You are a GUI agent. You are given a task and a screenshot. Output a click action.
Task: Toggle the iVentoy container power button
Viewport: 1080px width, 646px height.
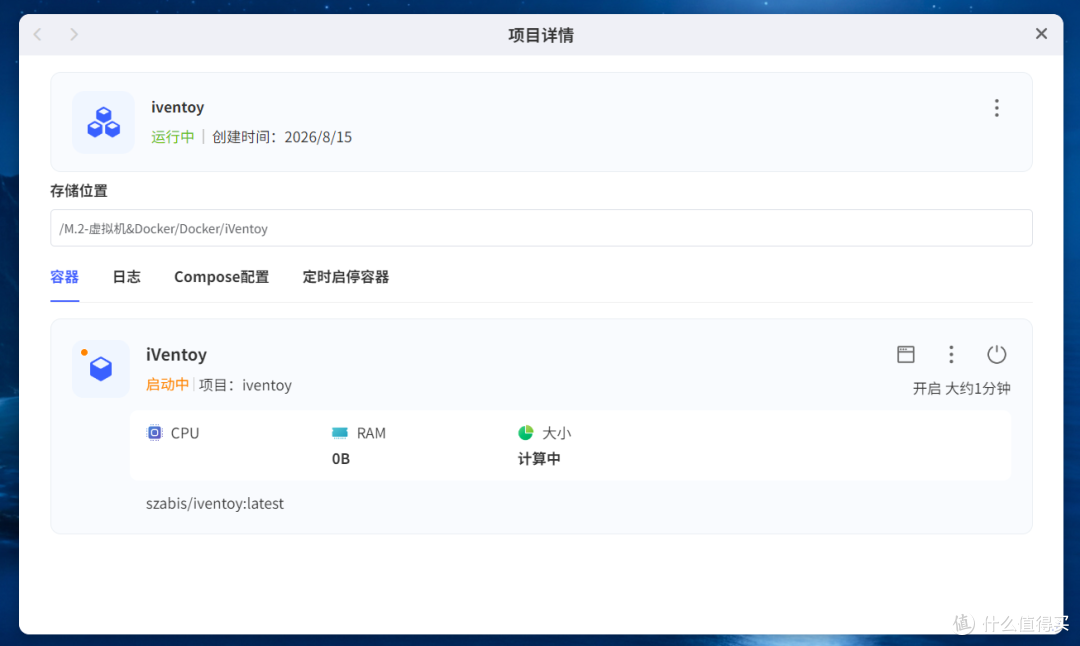[996, 354]
